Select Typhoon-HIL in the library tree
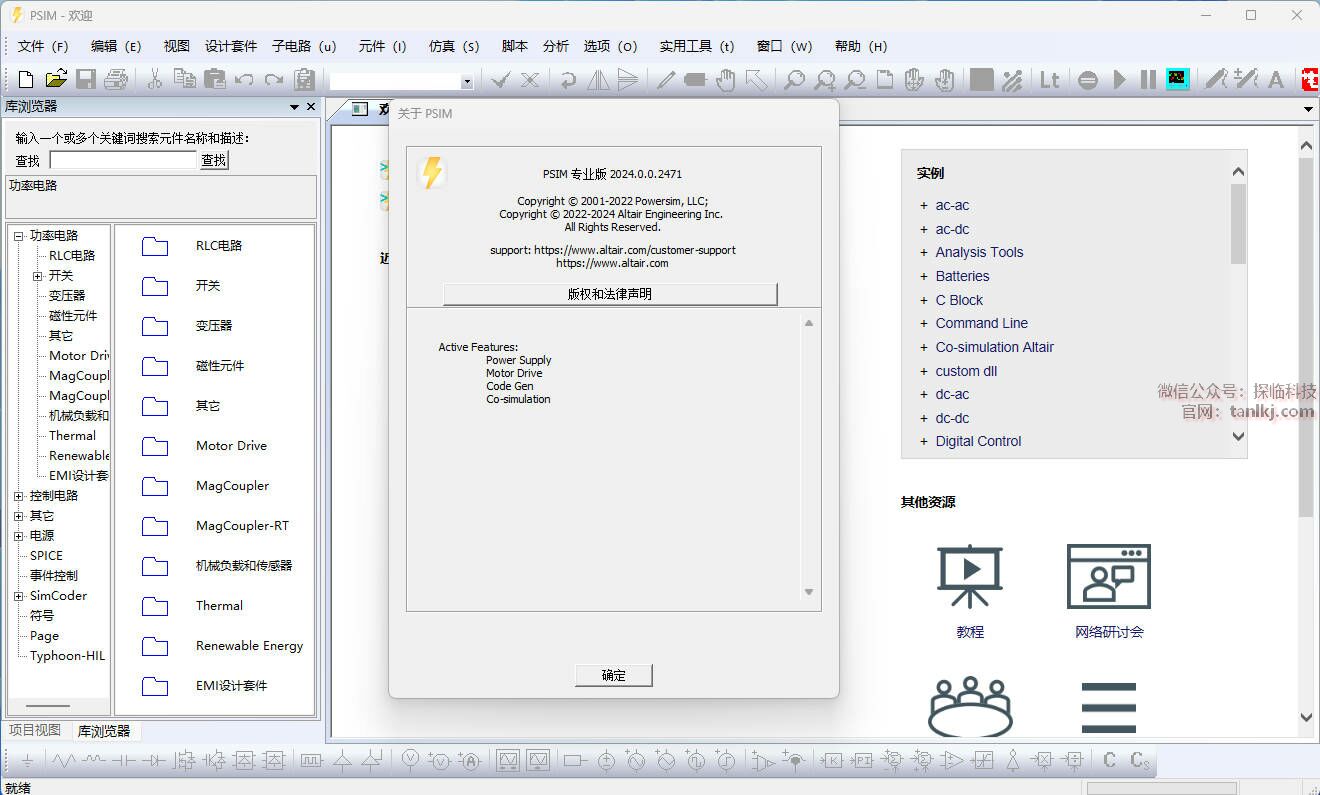The image size is (1320, 795). pyautogui.click(x=67, y=656)
